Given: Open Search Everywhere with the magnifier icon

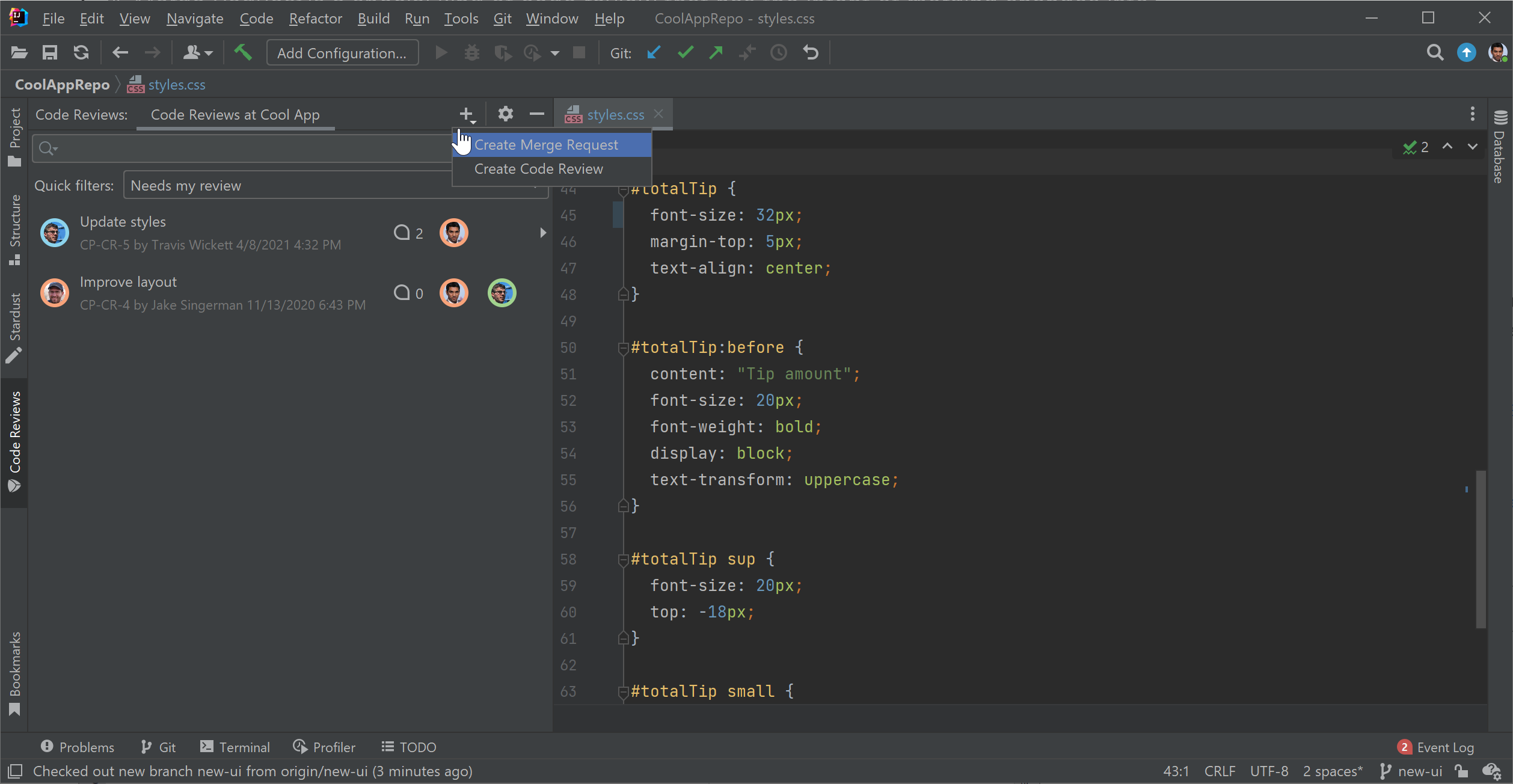Looking at the screenshot, I should tap(1435, 52).
